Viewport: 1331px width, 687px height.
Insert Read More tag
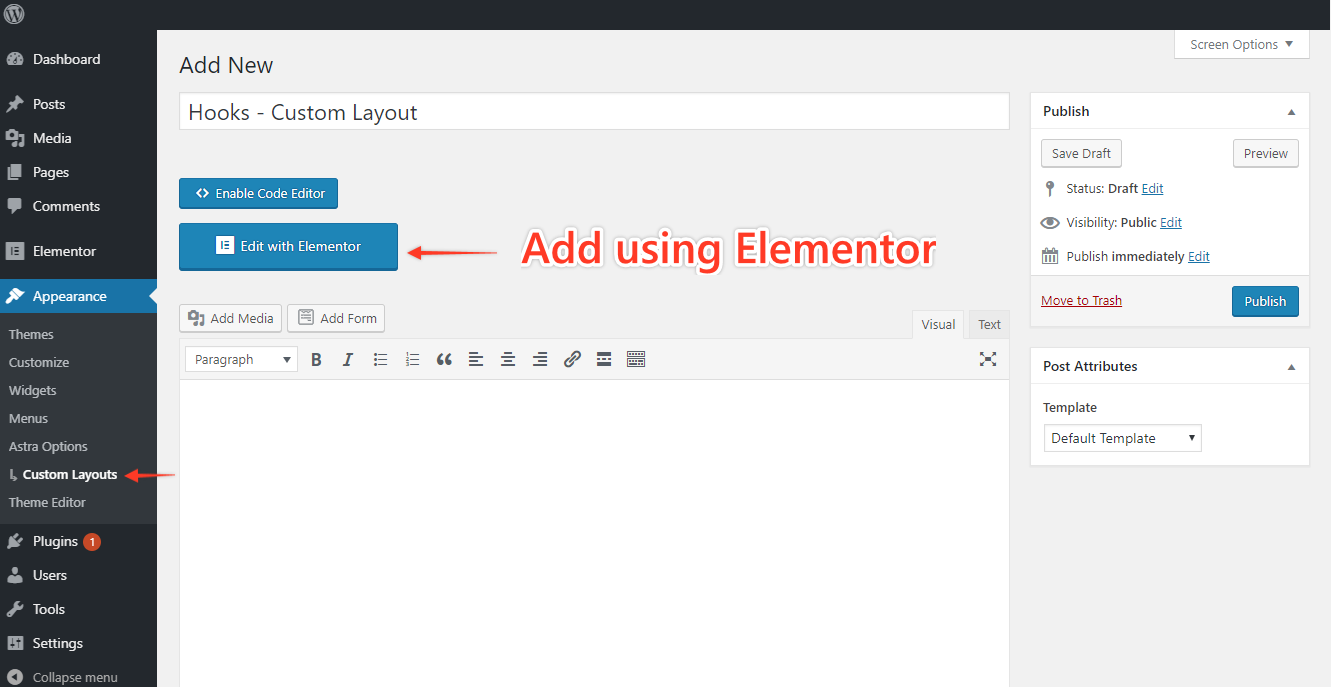604,359
